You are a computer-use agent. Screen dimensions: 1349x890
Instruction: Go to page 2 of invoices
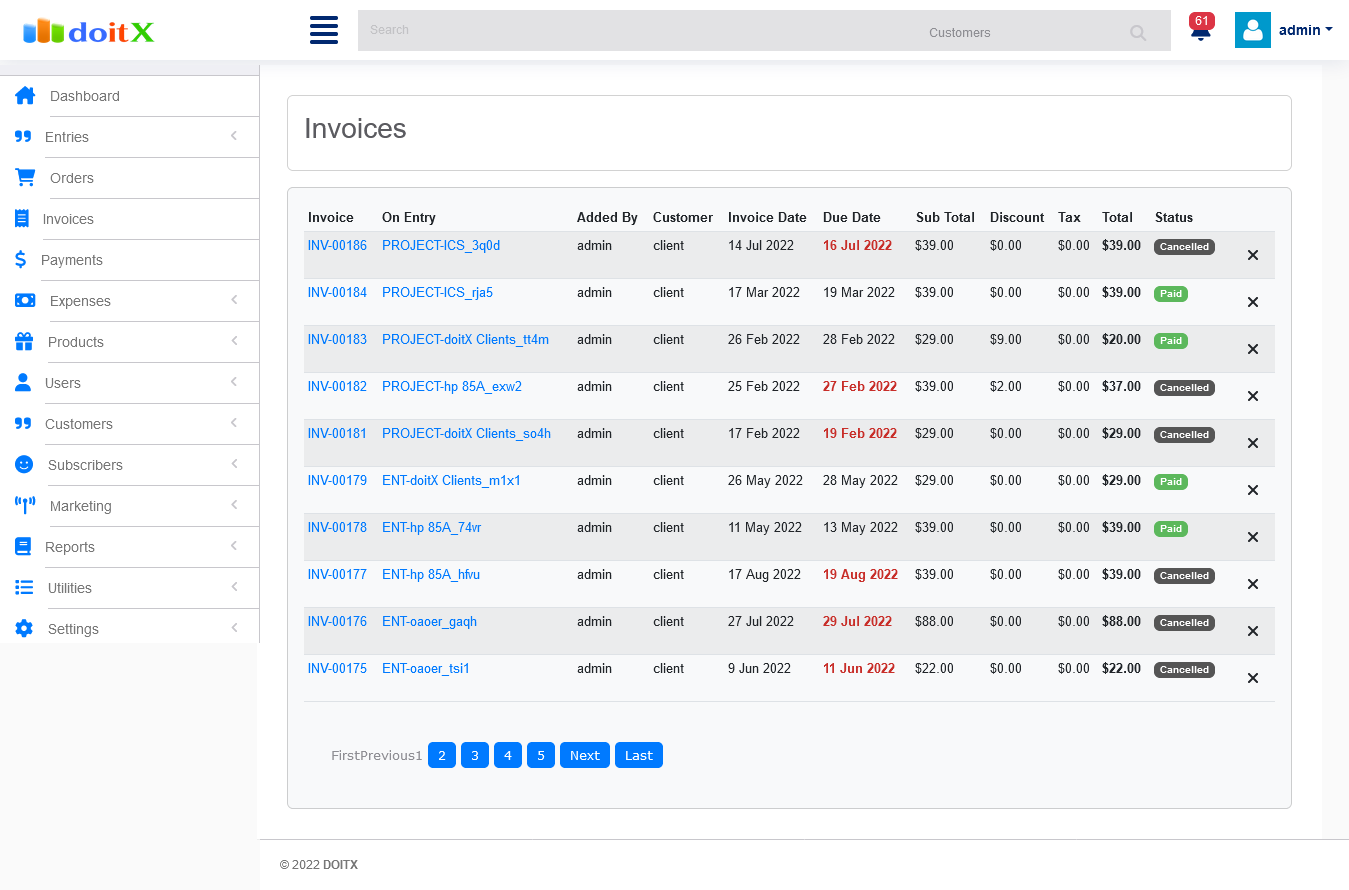442,755
